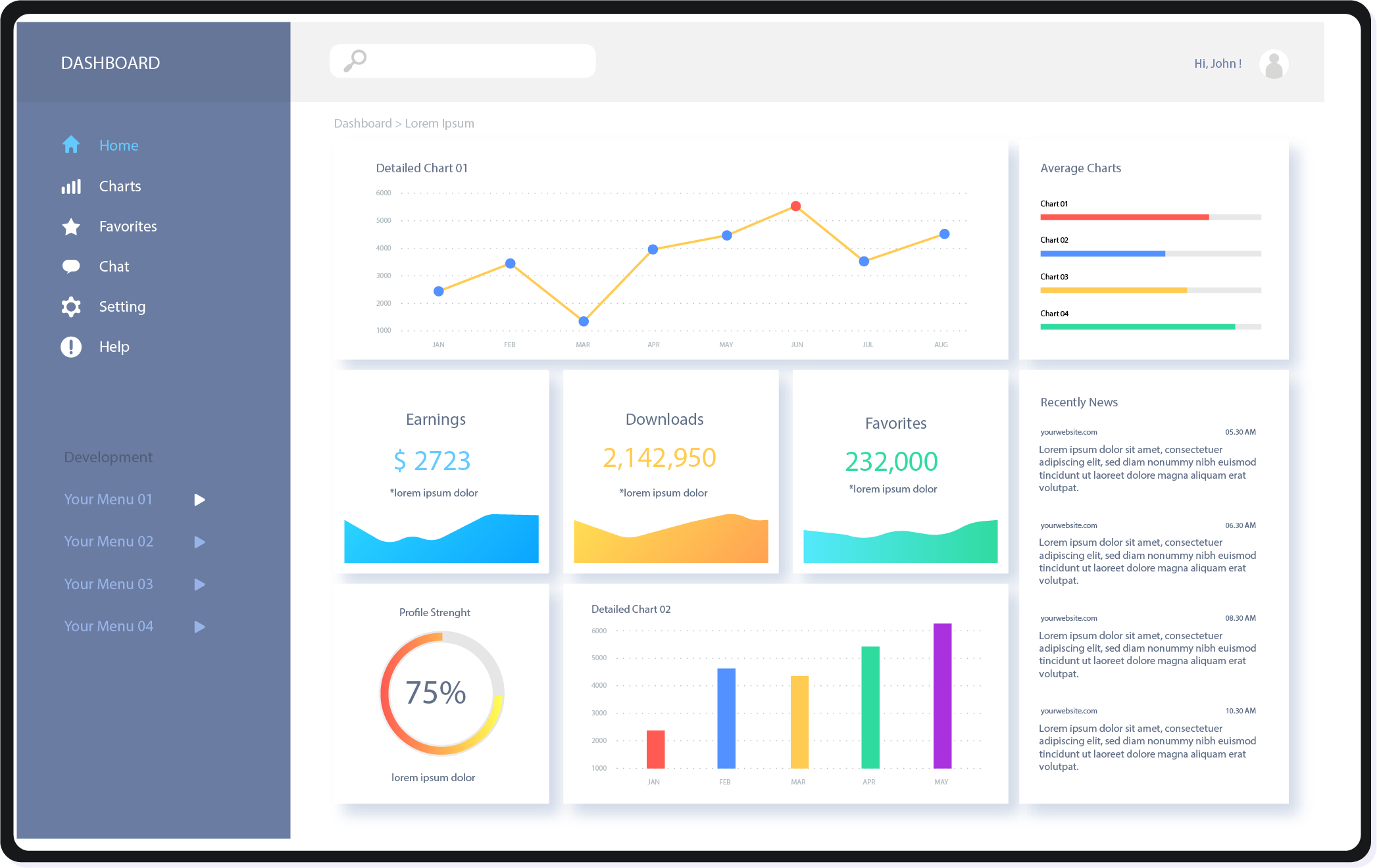Click the Hi, John! greeting

(x=1218, y=64)
